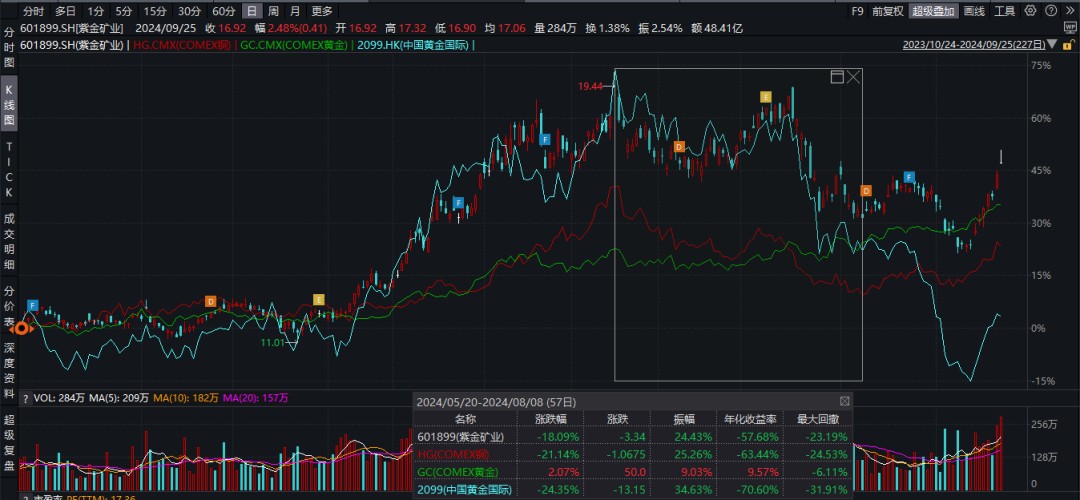Viewport: 1080px width, 500px height.
Task: Open the 工具 tools menu
Action: tap(1004, 11)
